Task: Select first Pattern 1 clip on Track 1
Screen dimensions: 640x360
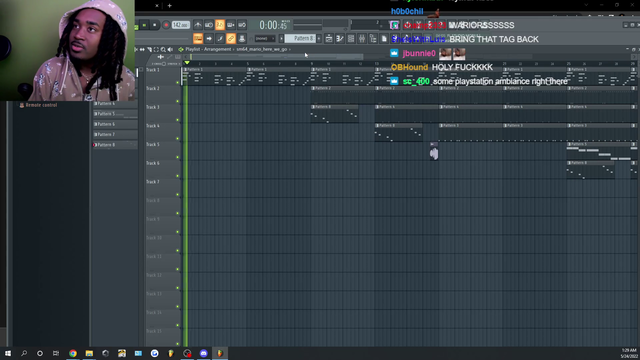Action: click(215, 76)
